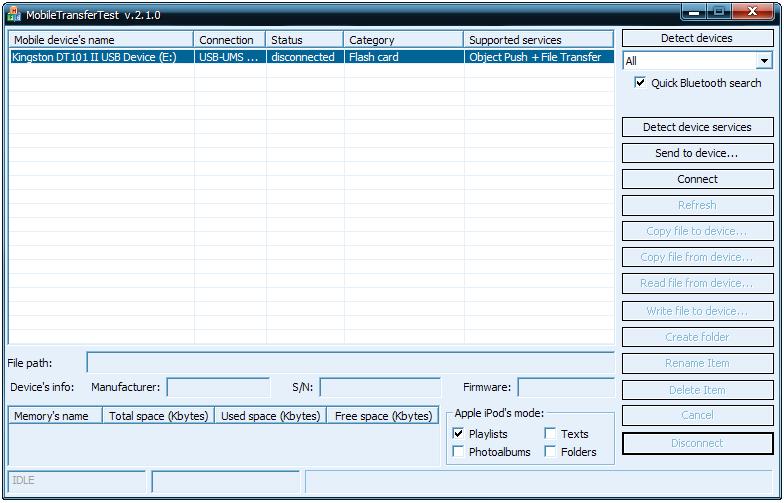Click the Status column header
The height and width of the screenshot is (503, 784).
tap(304, 40)
